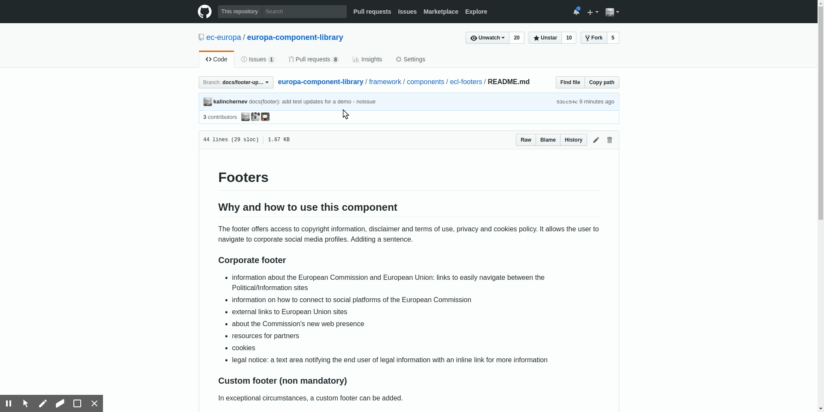Open the GitHub home logo
The image size is (824, 412).
(204, 12)
